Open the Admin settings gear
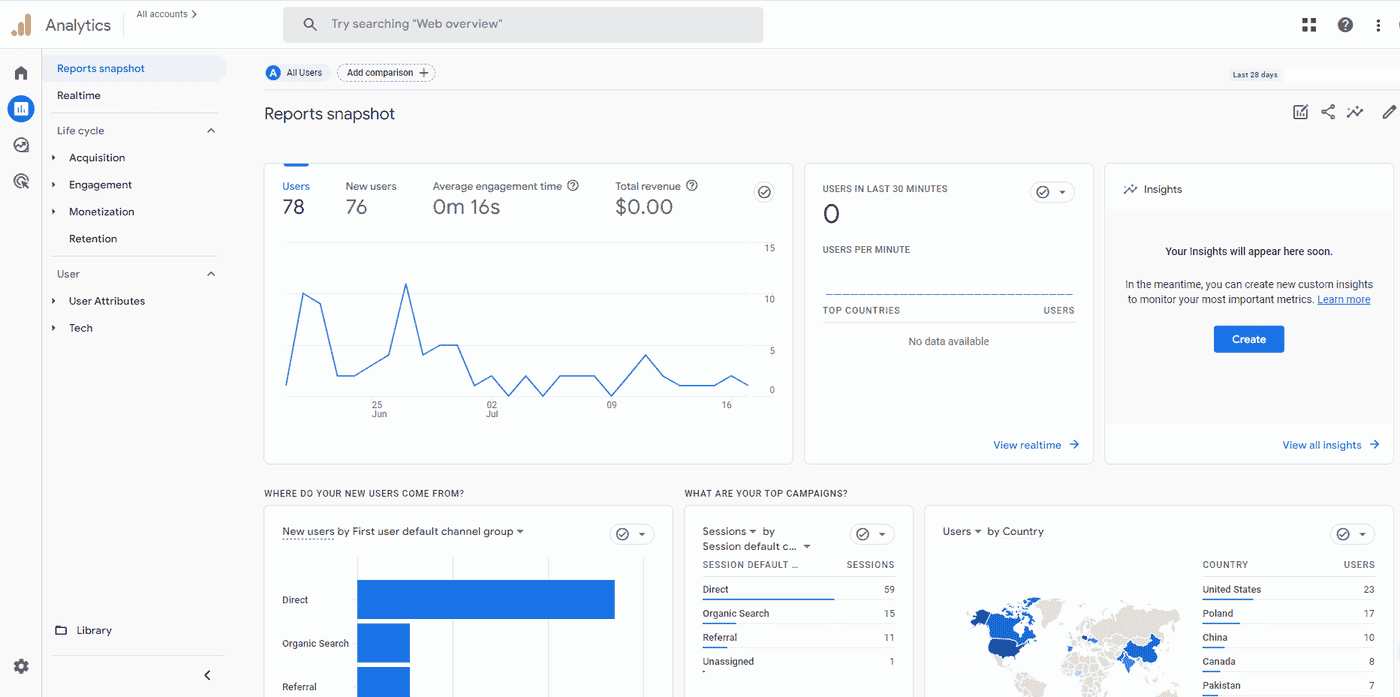 pos(21,666)
